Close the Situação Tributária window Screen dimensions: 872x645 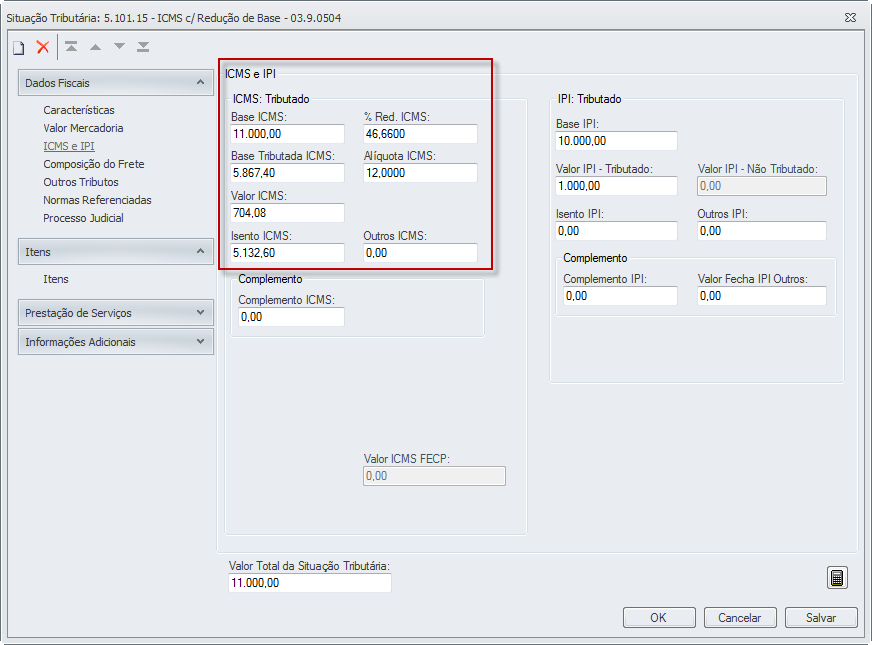(x=849, y=17)
